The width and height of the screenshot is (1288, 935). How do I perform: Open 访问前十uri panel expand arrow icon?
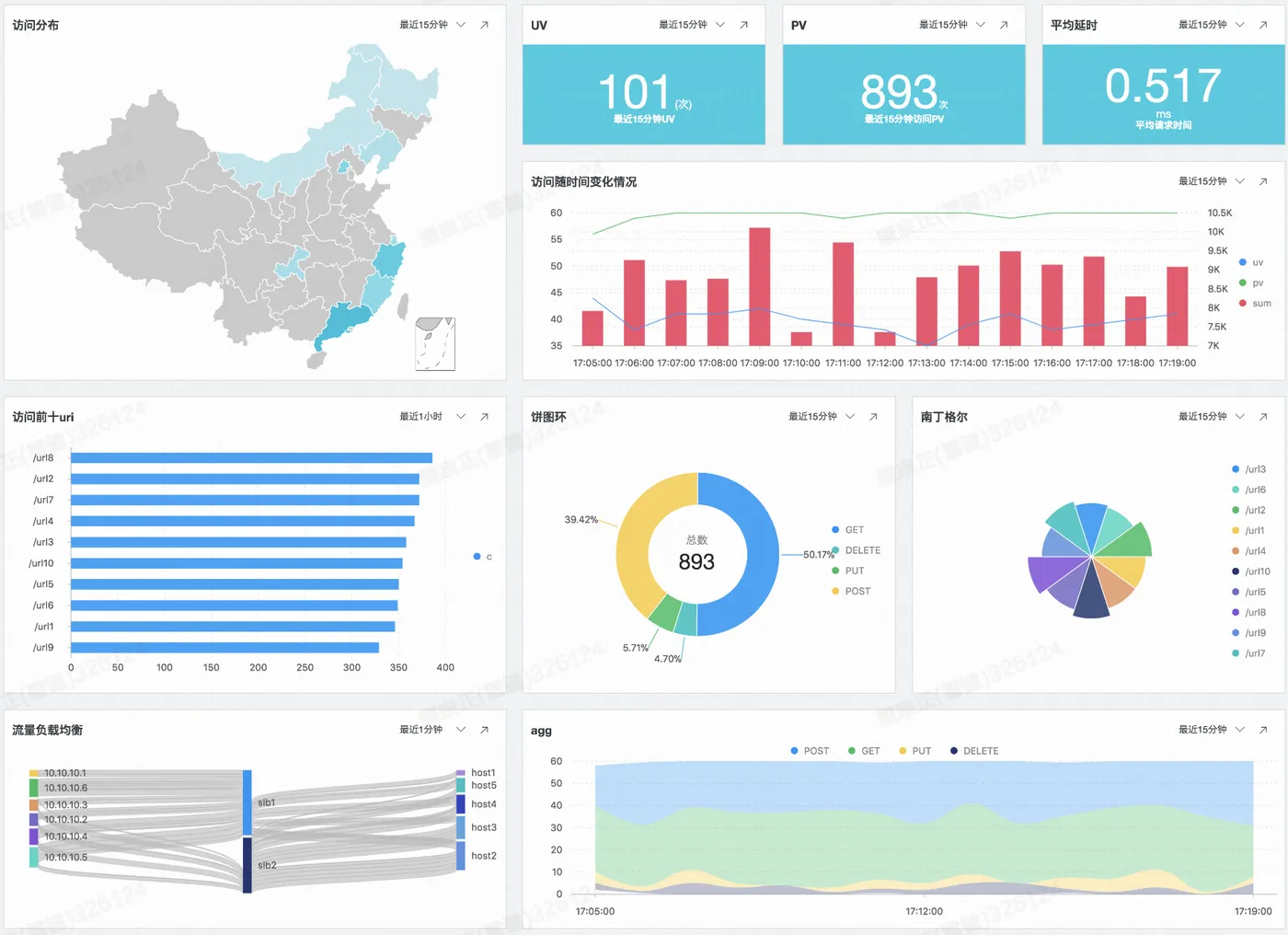484,417
